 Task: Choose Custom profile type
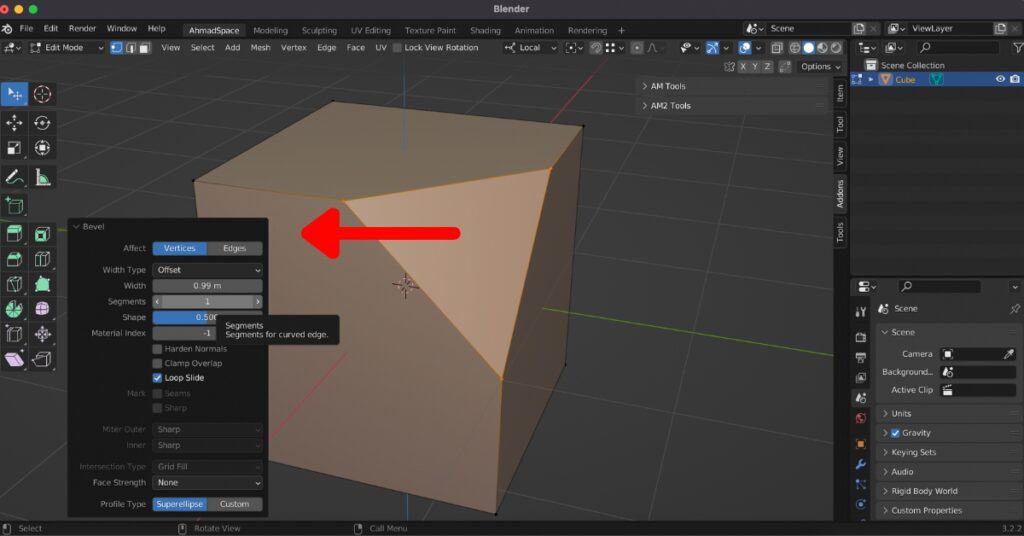(235, 504)
